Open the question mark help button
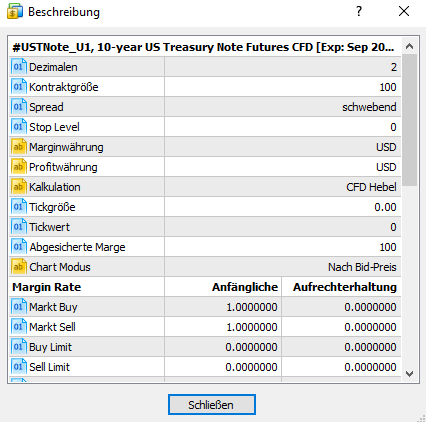Screen dimensions: 426x422 [359, 12]
